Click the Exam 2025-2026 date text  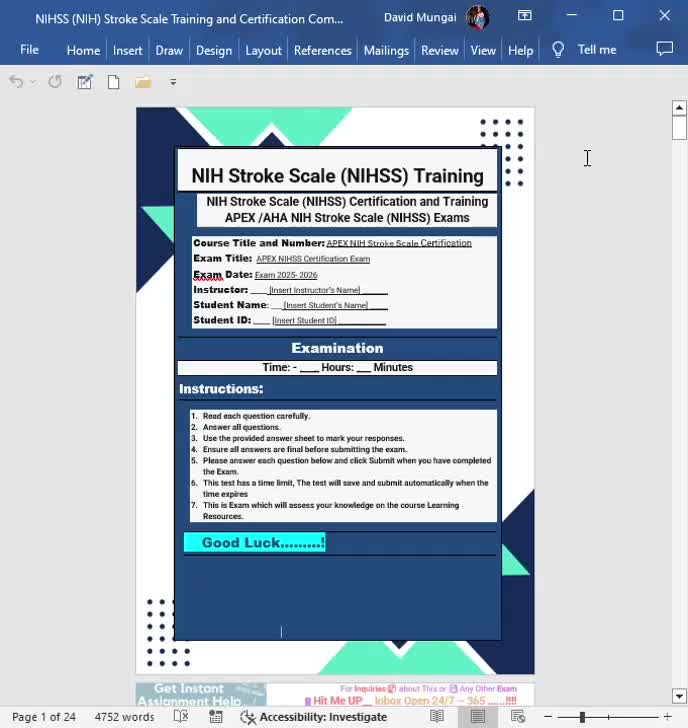(x=286, y=275)
